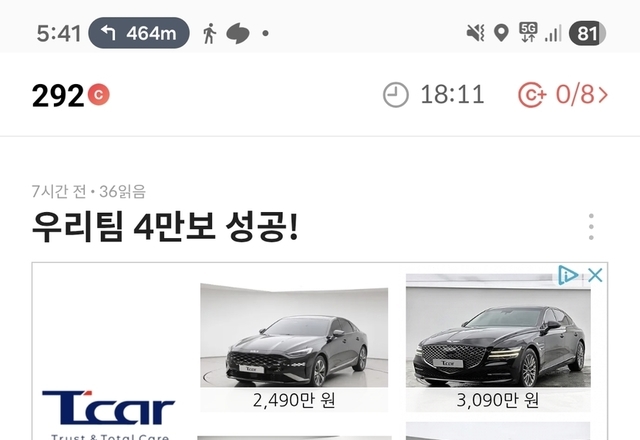
Task: Open the clock timer icon
Action: [396, 95]
